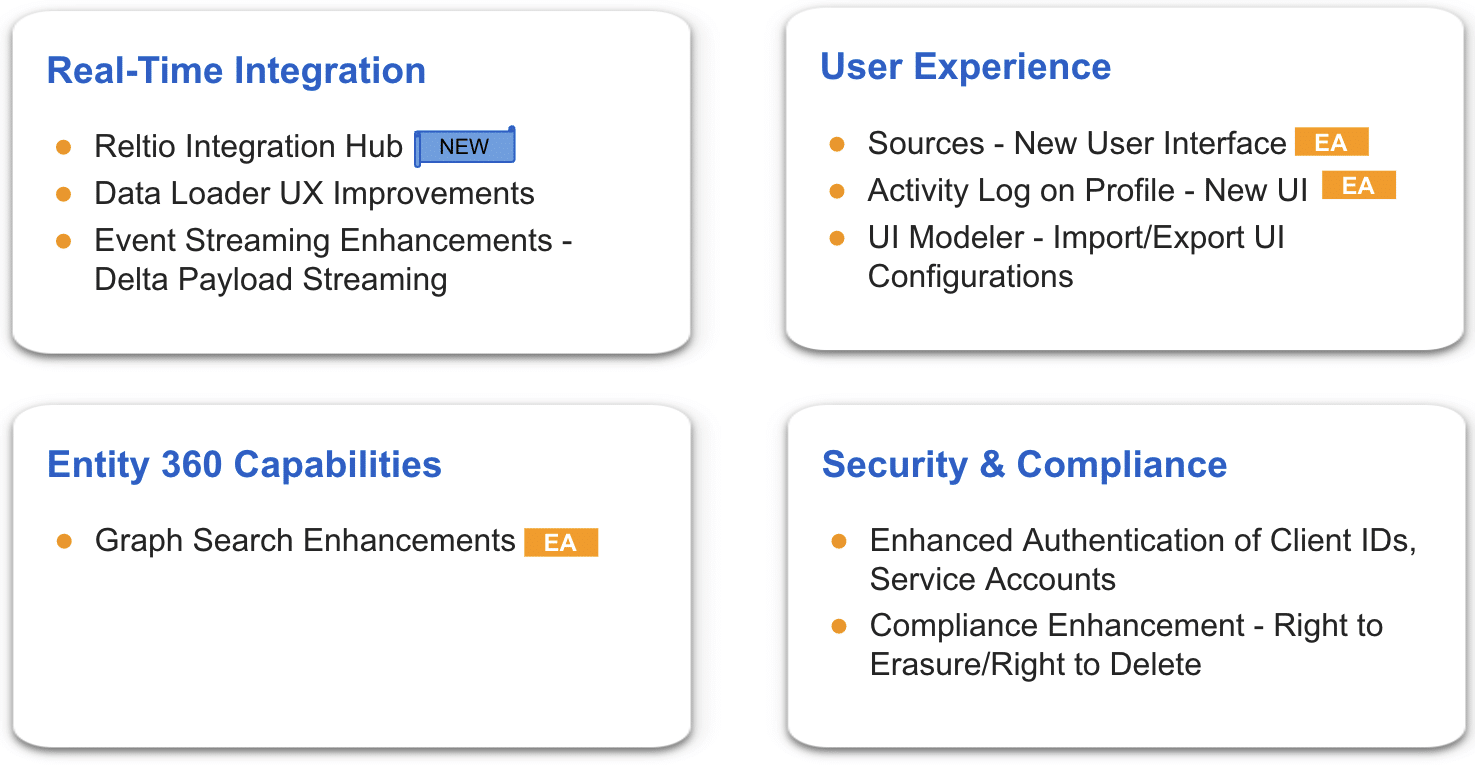The height and width of the screenshot is (765, 1475).
Task: Select the User Experience heading
Action: [x=965, y=67]
